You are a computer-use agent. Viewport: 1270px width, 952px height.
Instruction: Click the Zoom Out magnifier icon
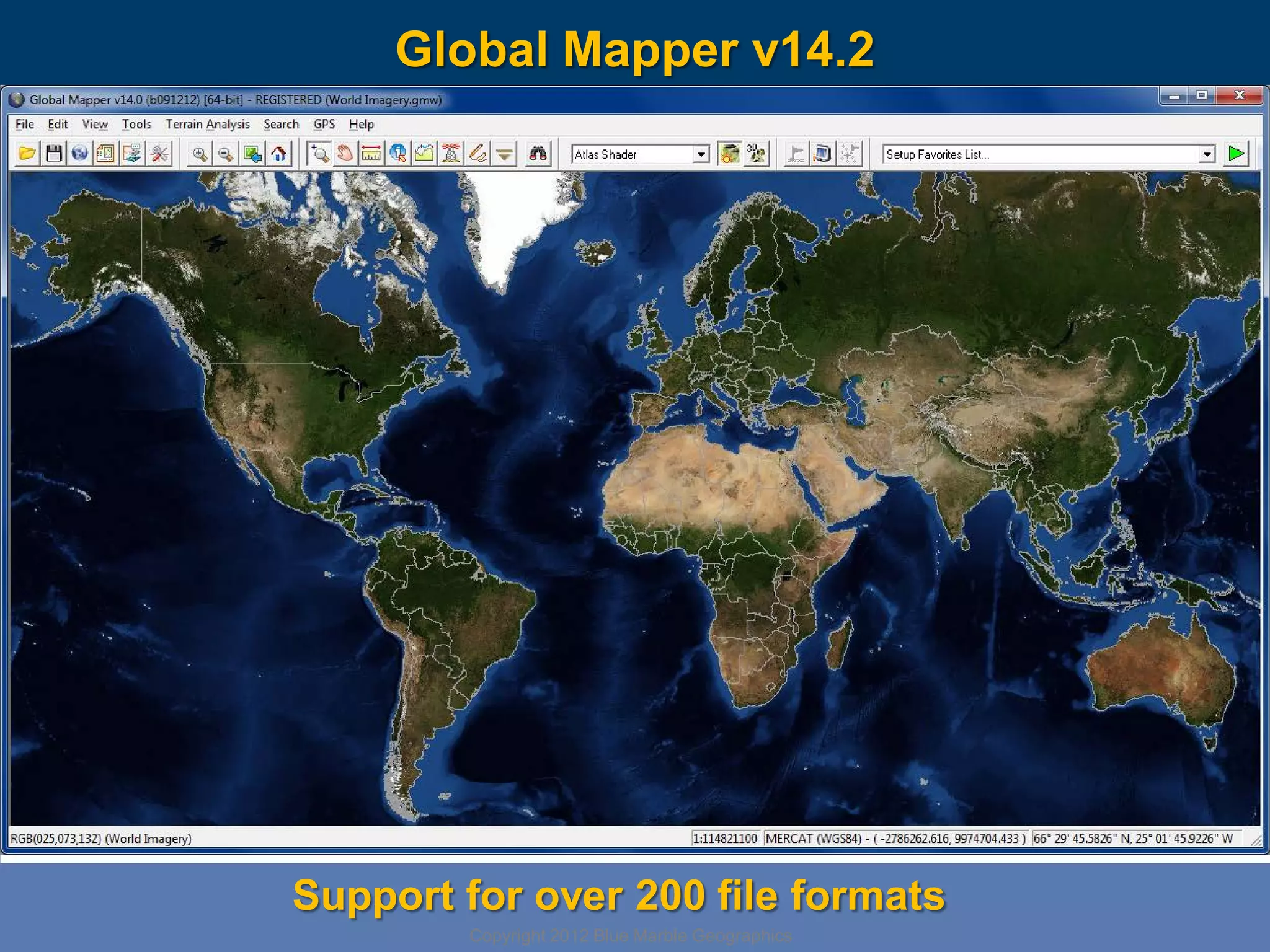[226, 154]
